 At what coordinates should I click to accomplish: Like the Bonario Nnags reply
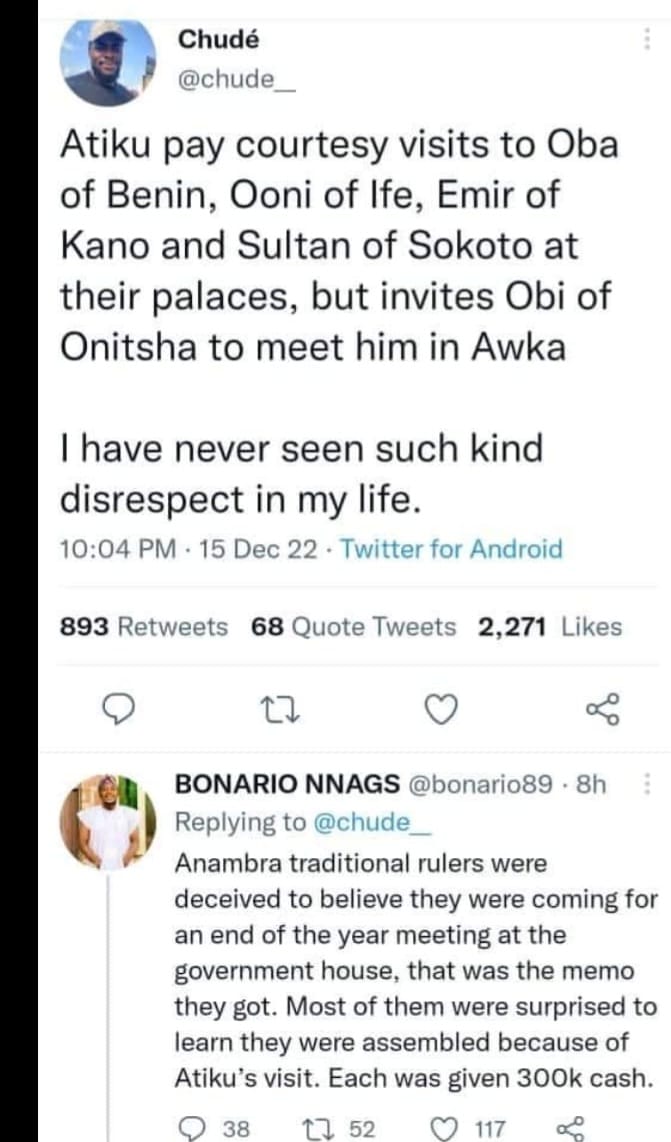coord(443,1129)
